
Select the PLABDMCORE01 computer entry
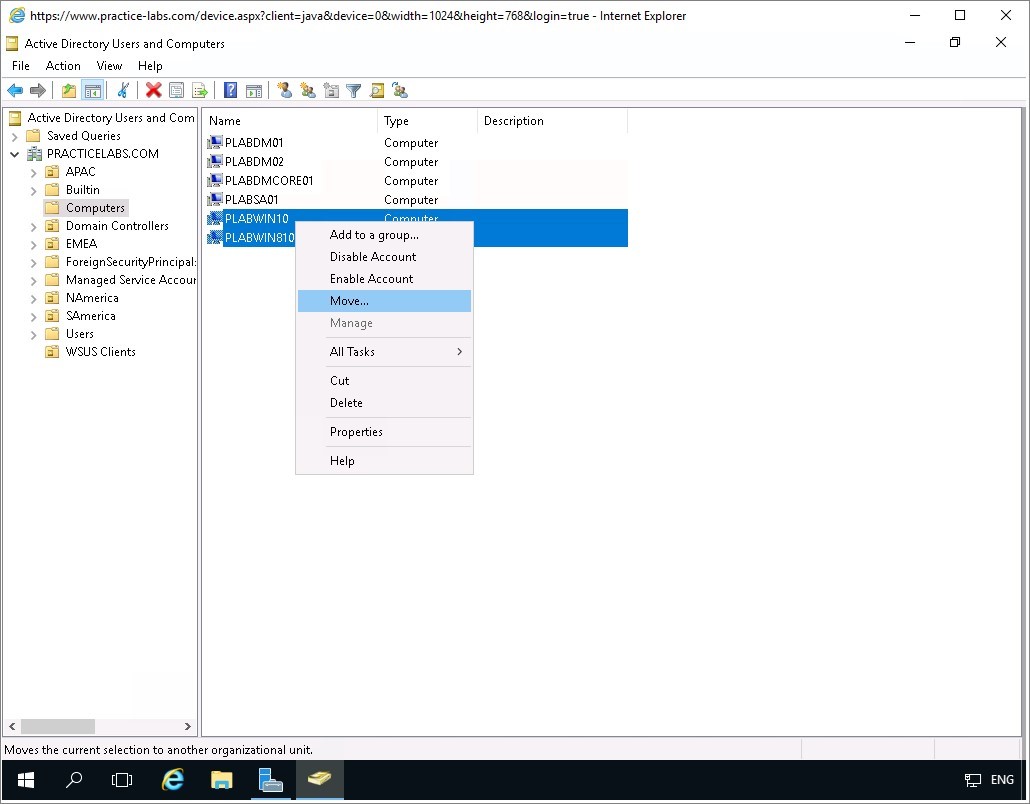pos(269,181)
